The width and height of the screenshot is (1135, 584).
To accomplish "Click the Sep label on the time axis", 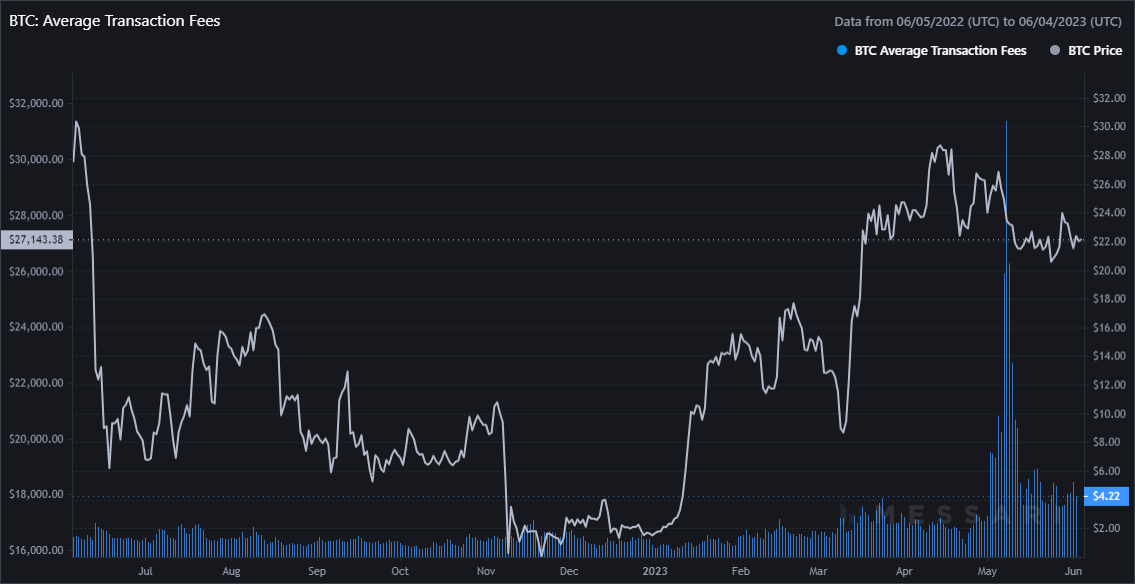I will tap(316, 570).
